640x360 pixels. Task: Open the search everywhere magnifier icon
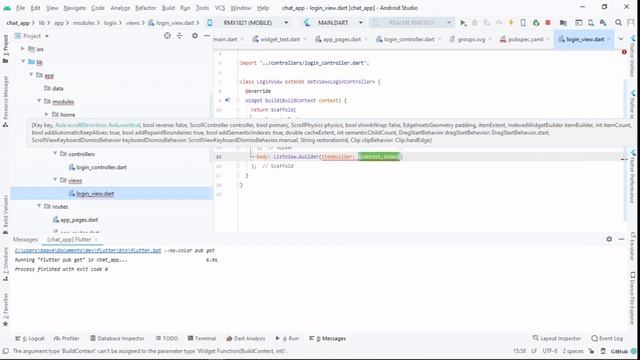pyautogui.click(x=618, y=23)
